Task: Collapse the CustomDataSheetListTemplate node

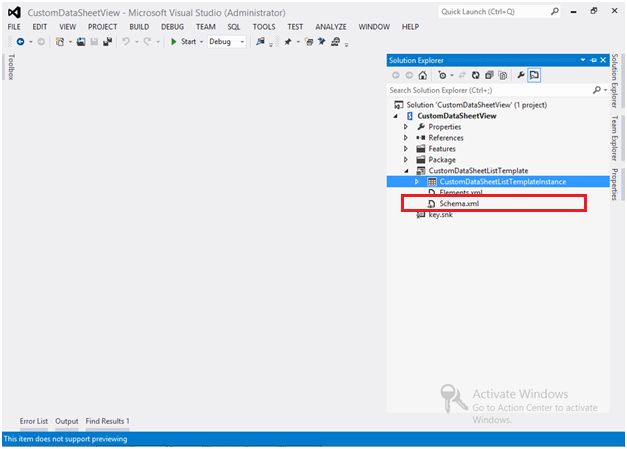Action: (x=407, y=171)
